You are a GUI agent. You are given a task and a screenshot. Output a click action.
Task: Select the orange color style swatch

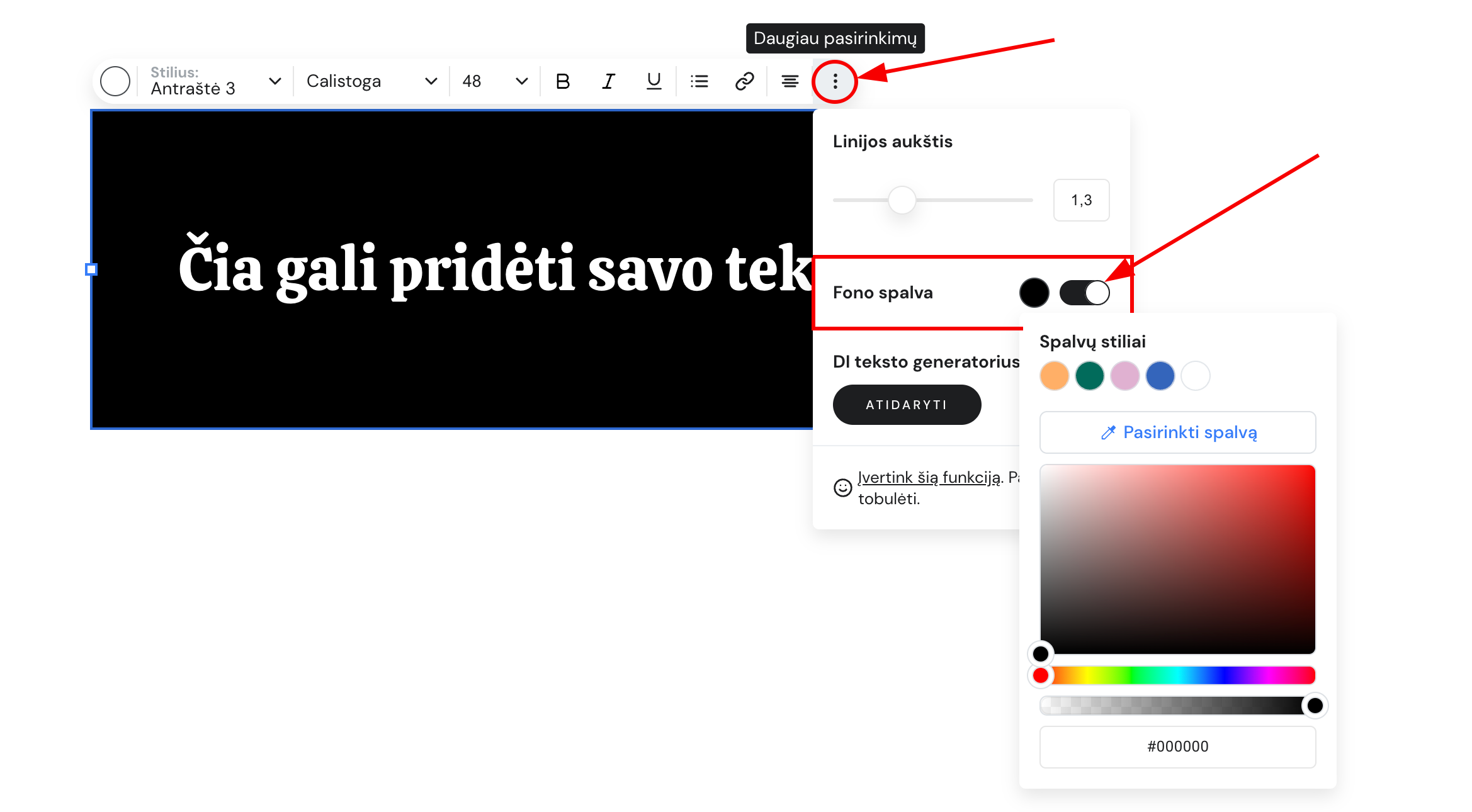click(1055, 376)
